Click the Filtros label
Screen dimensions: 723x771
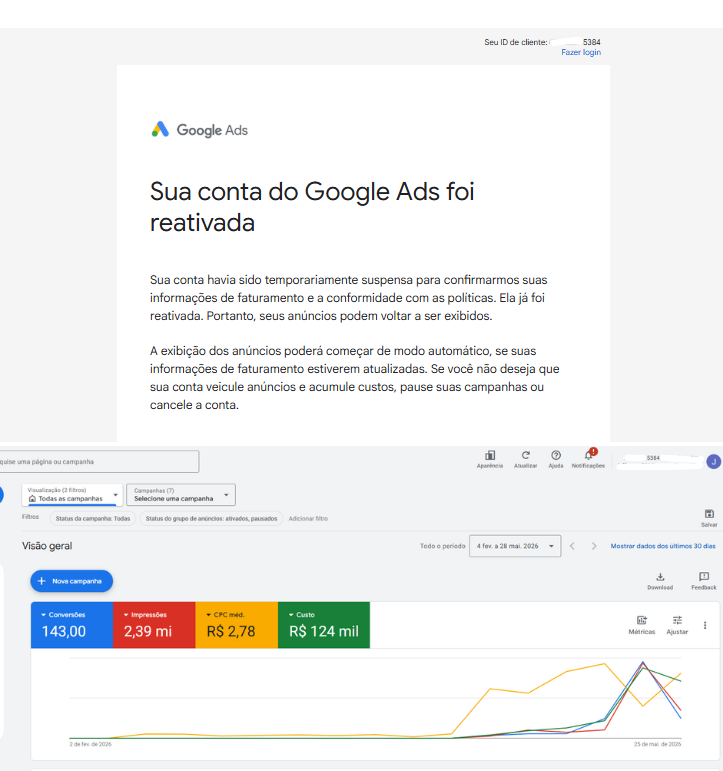[x=30, y=517]
